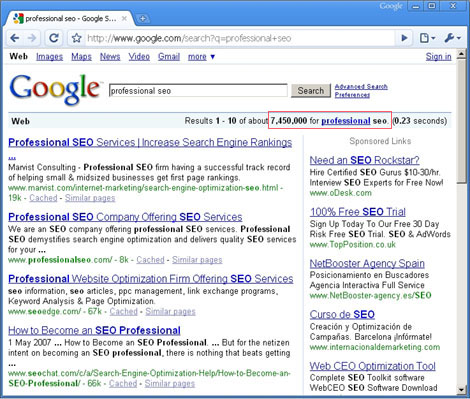The image size is (470, 399).
Task: Click into the professional seo search box
Action: 198,91
